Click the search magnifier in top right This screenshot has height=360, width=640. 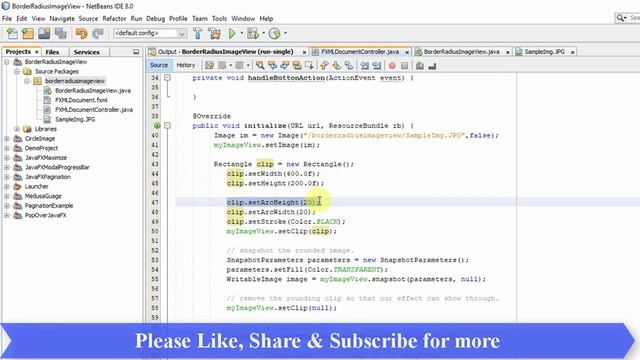pyautogui.click(x=620, y=18)
